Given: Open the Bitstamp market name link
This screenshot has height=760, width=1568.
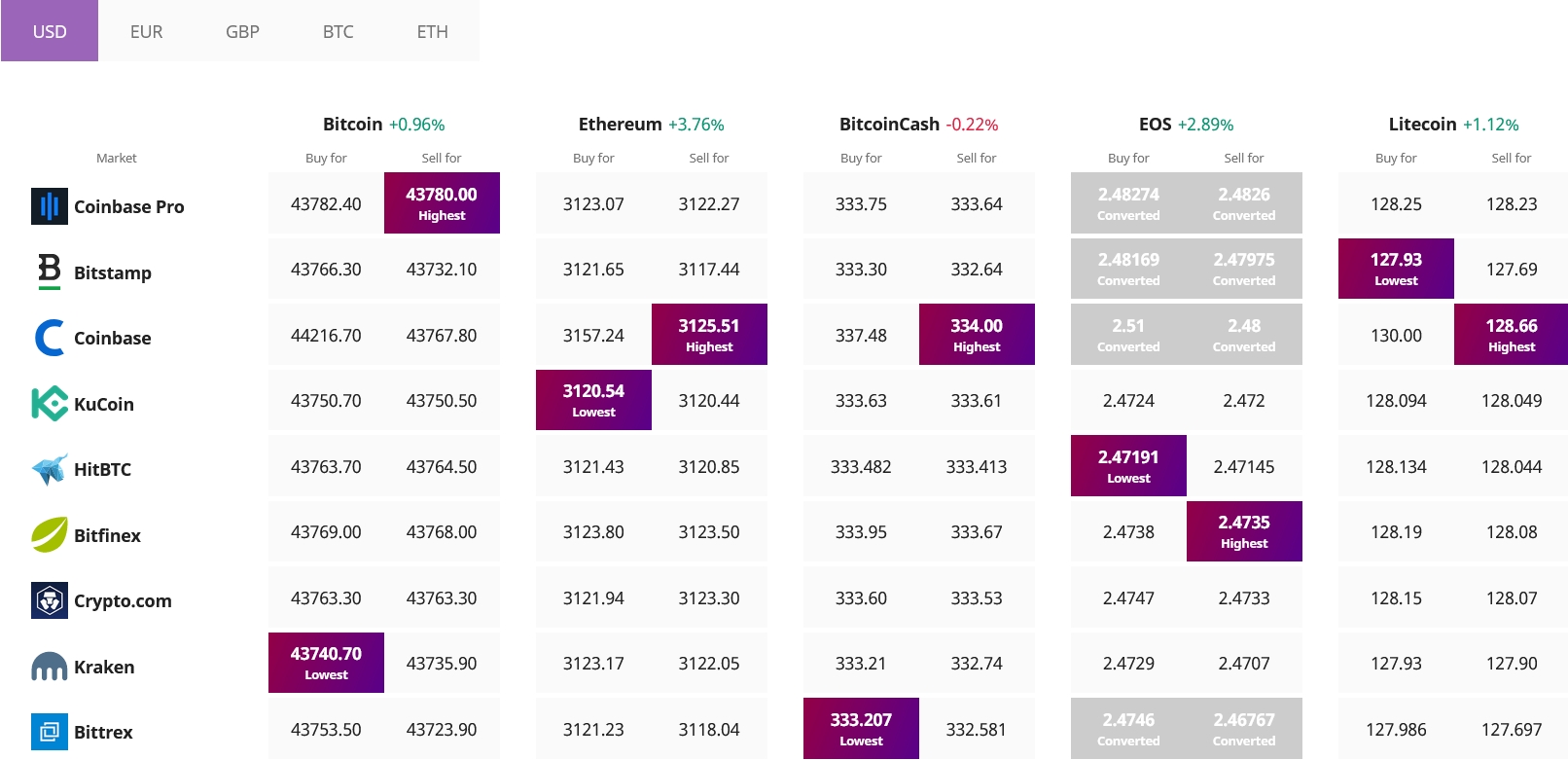Looking at the screenshot, I should point(113,272).
